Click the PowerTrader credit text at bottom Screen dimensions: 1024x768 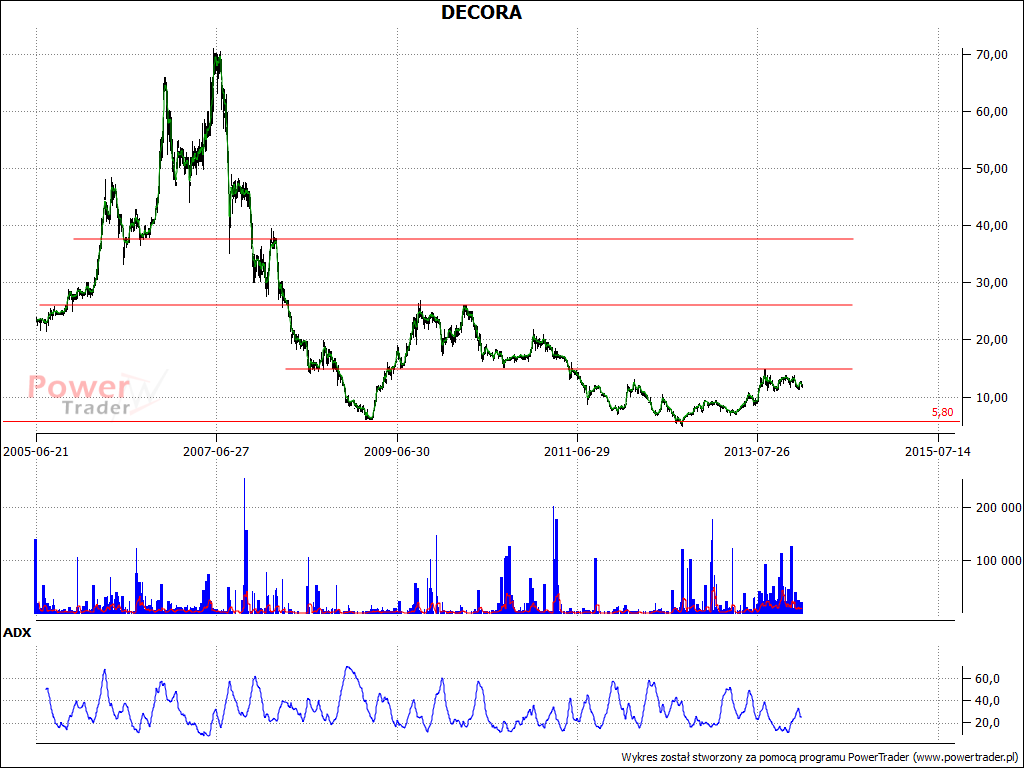click(820, 758)
